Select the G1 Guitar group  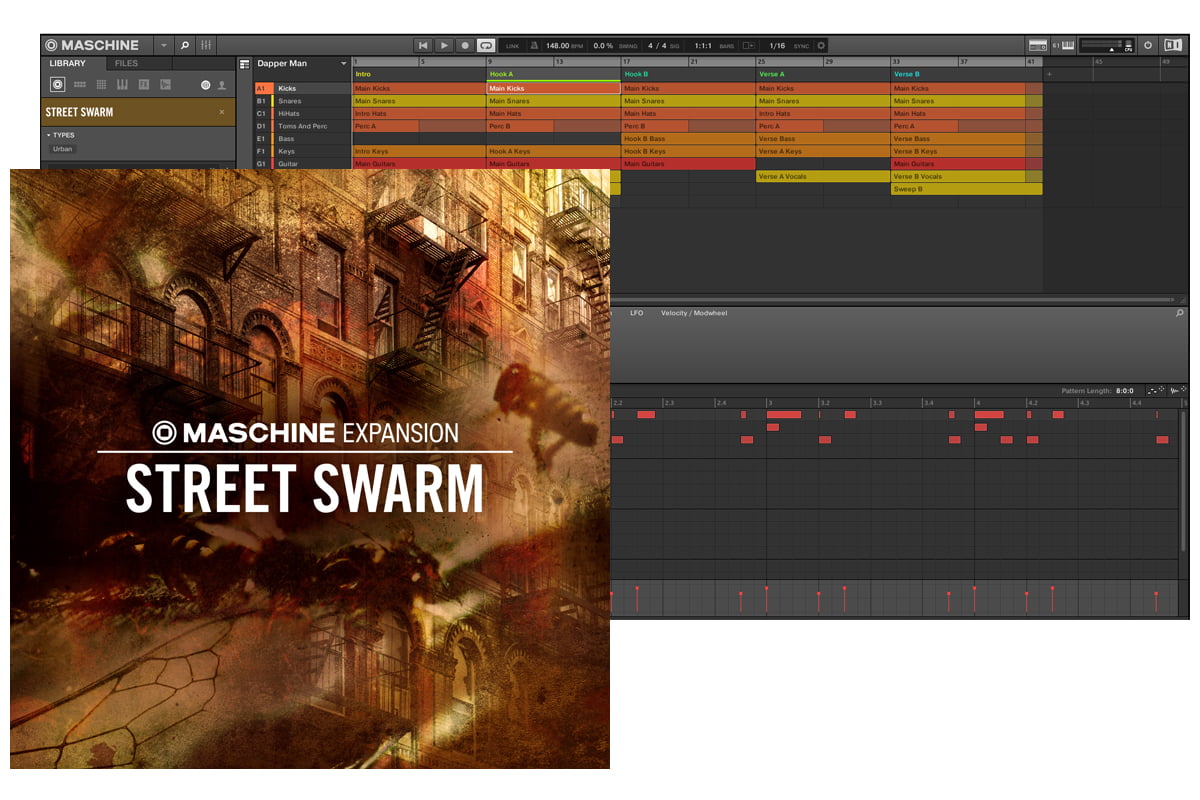point(303,164)
